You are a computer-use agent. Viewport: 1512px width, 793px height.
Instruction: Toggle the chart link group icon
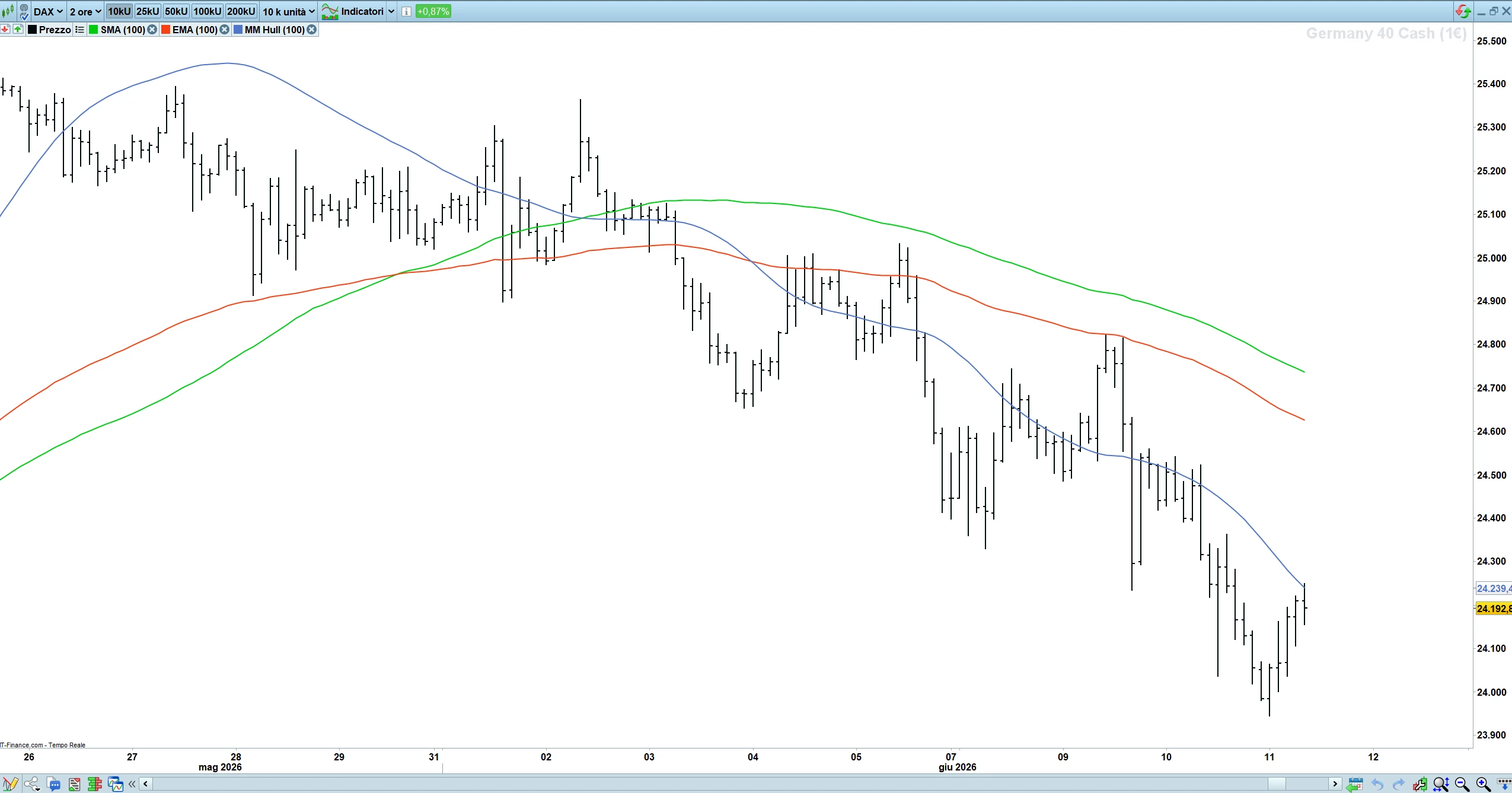24,11
